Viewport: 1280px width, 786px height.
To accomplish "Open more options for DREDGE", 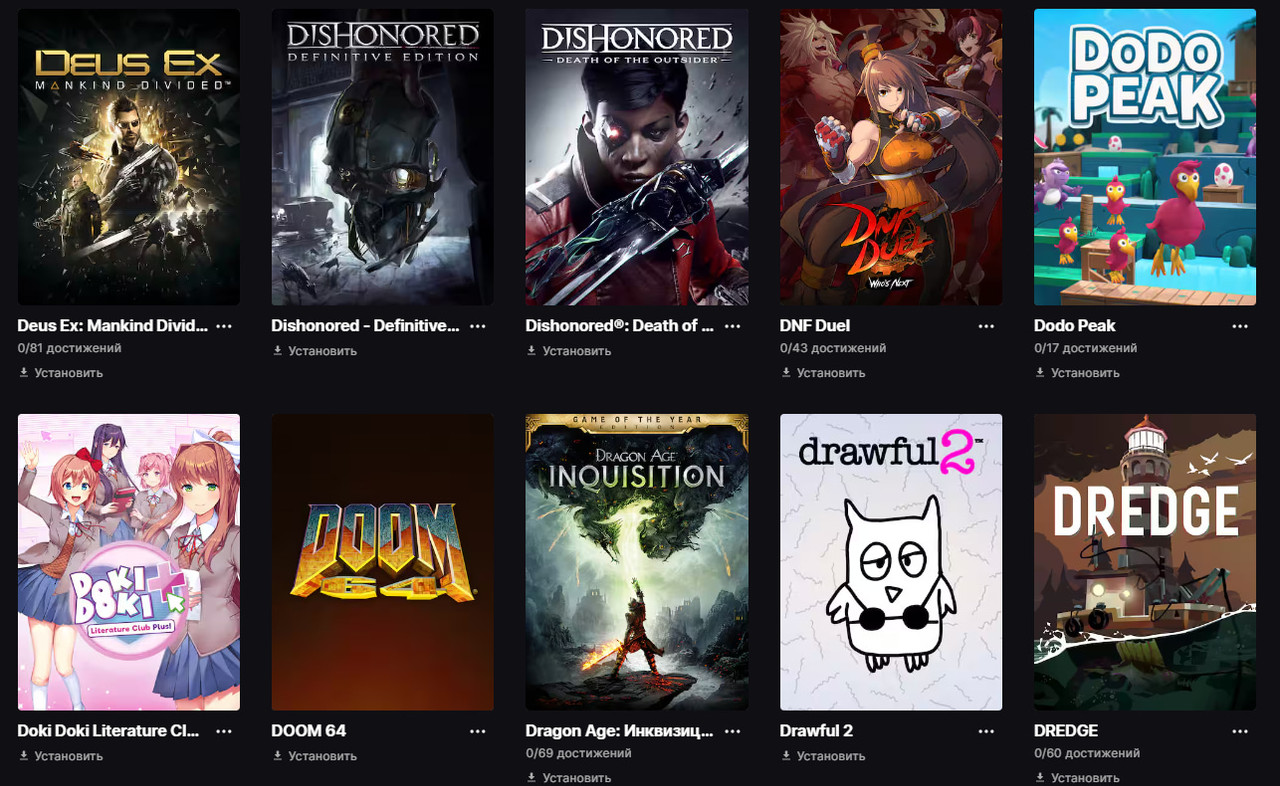I will (x=1240, y=732).
